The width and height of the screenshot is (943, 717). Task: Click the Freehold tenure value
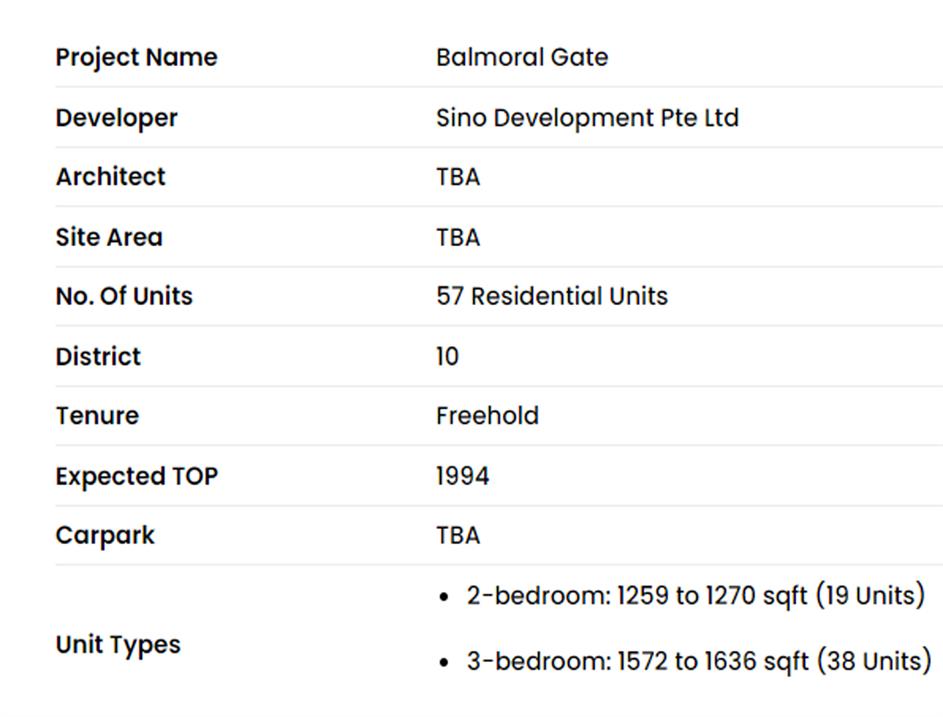click(x=487, y=415)
